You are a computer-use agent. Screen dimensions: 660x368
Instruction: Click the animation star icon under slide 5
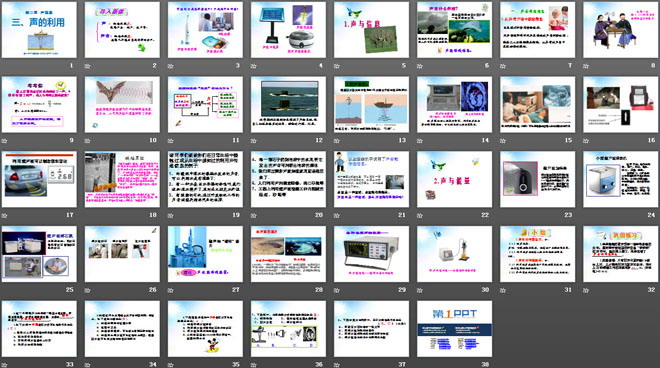pyautogui.click(x=337, y=66)
